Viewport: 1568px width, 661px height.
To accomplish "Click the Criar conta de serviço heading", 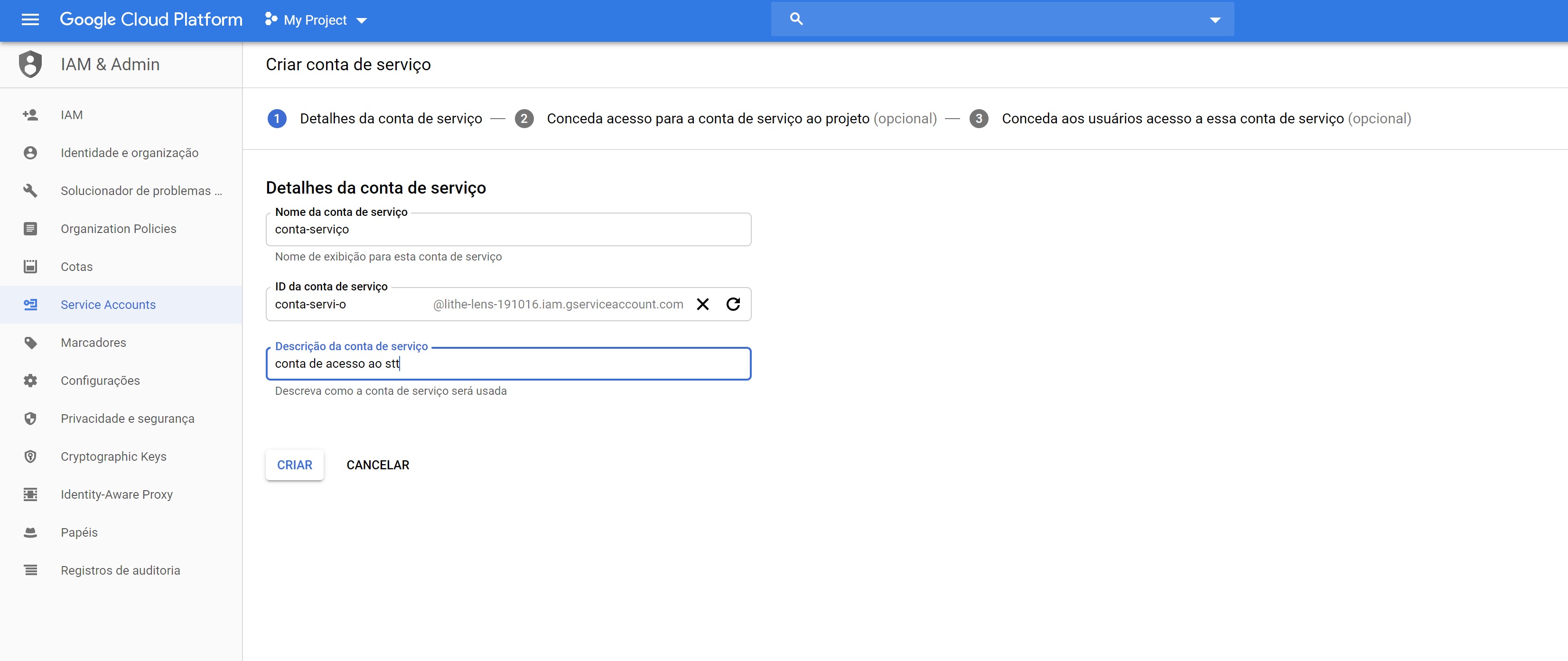I will tap(348, 65).
